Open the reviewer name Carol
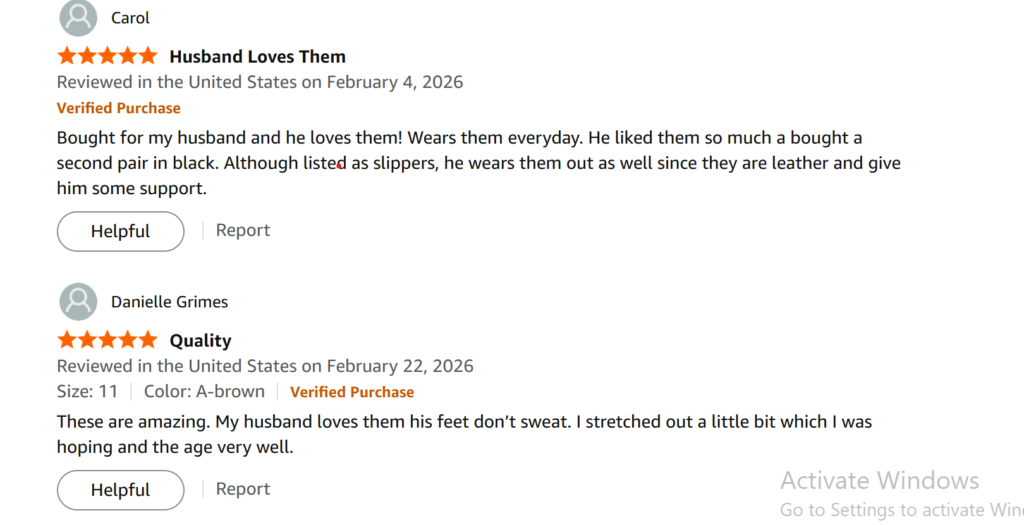The width and height of the screenshot is (1024, 525). point(130,18)
